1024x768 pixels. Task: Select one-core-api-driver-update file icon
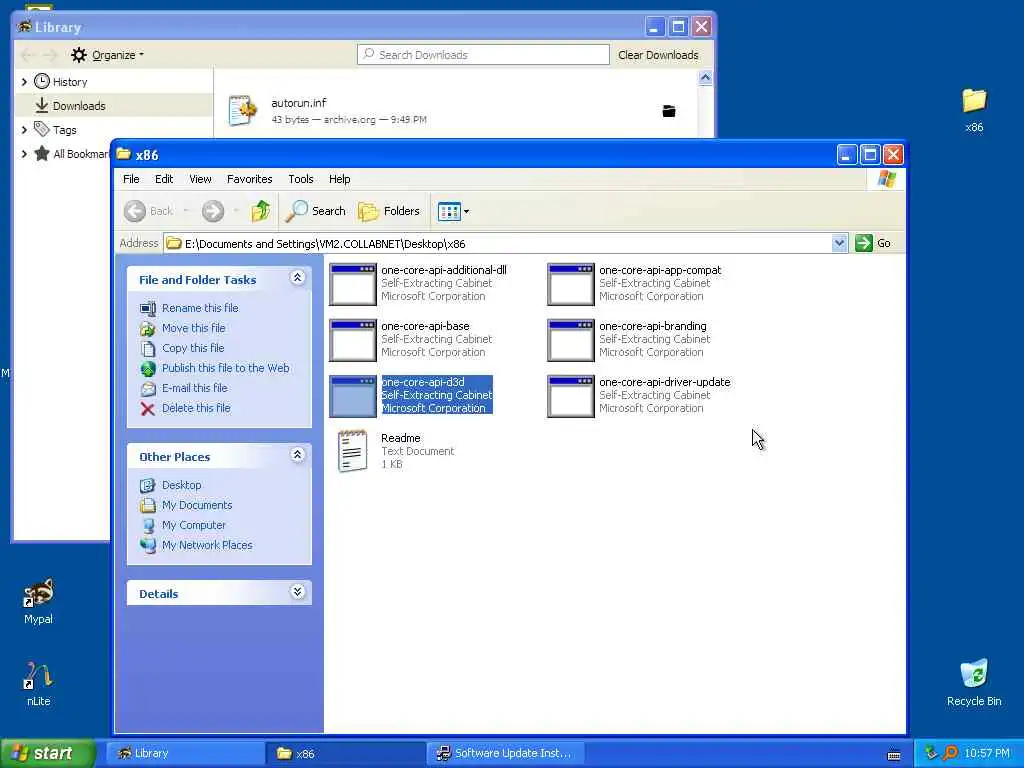point(571,396)
